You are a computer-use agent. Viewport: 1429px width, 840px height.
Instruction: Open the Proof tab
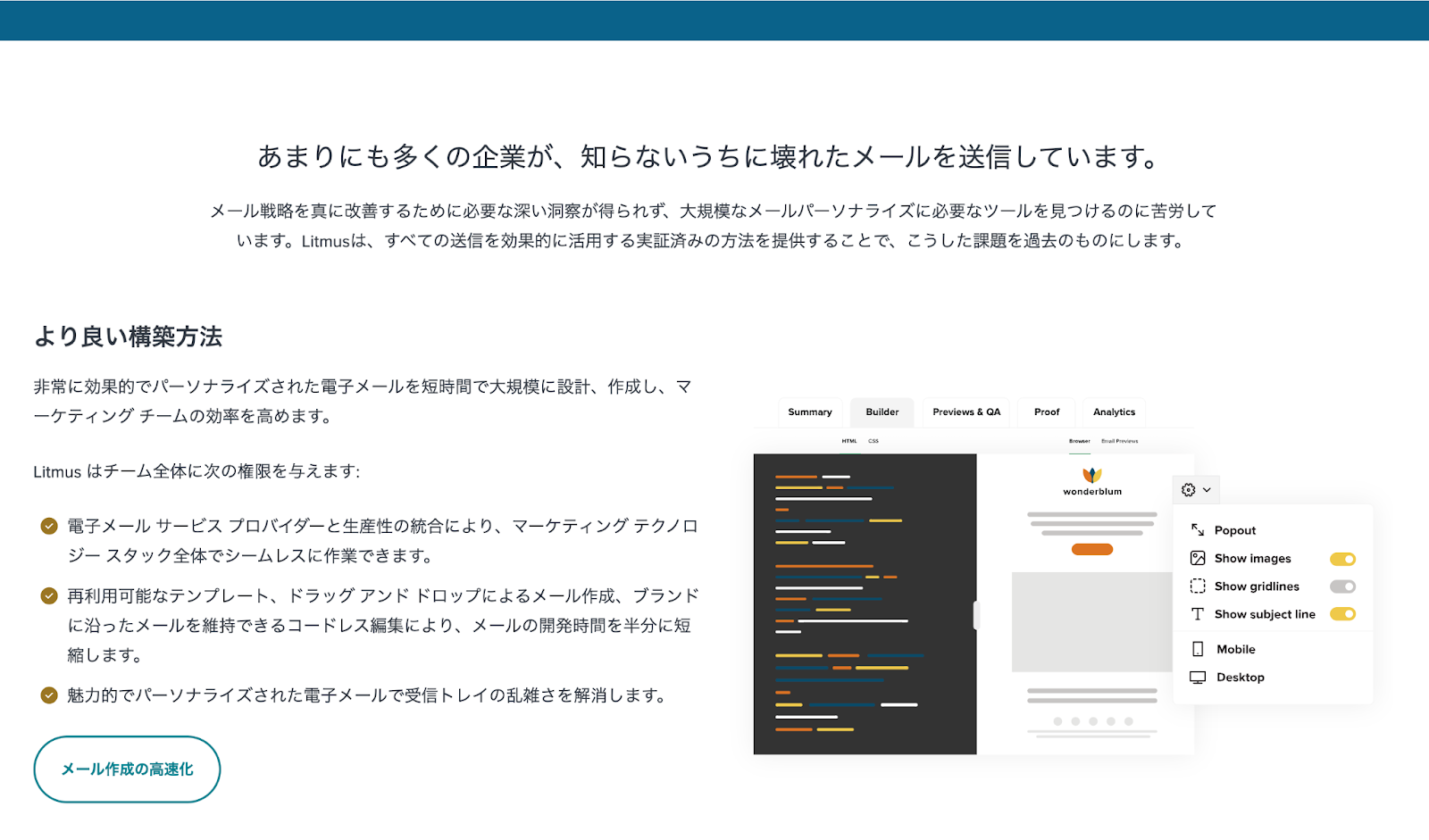point(1047,412)
